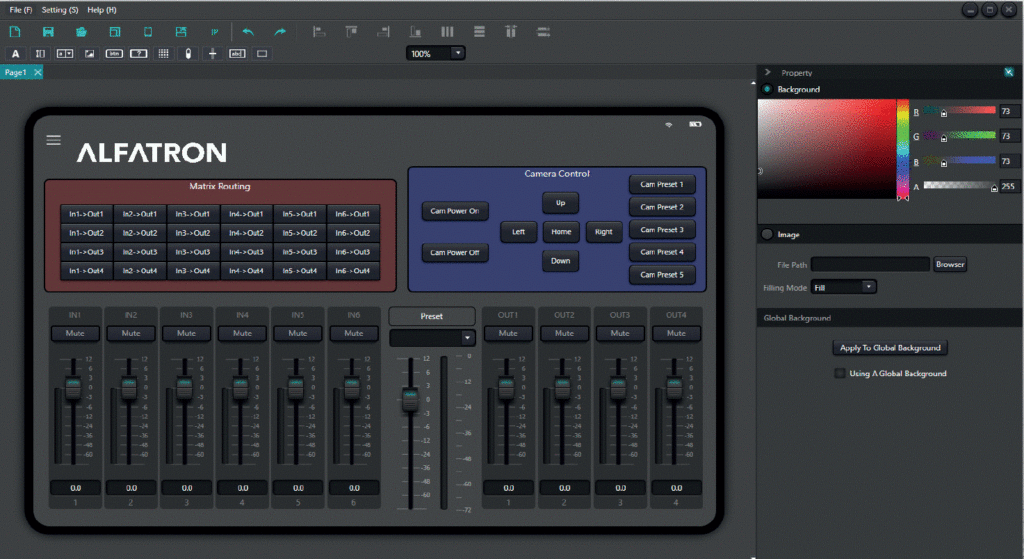
Task: Select the image widget tool
Action: pos(89,54)
